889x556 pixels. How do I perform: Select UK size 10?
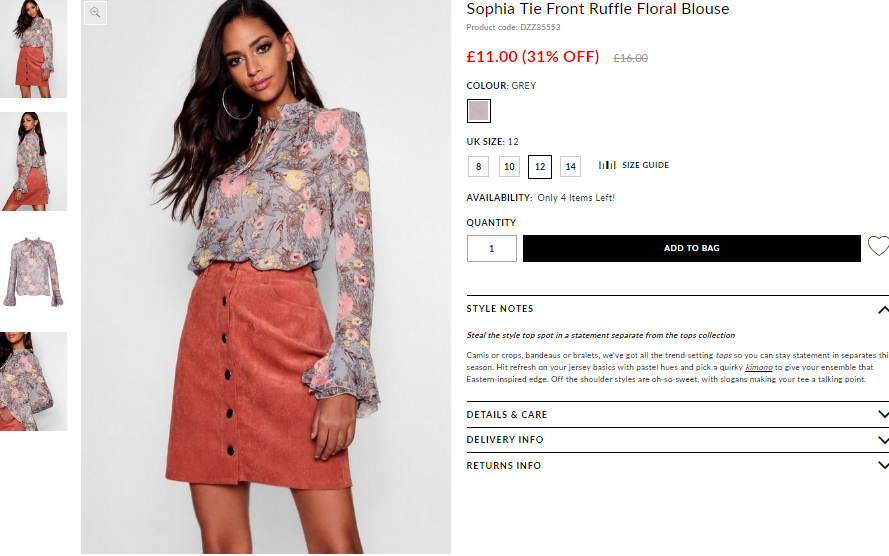point(509,167)
